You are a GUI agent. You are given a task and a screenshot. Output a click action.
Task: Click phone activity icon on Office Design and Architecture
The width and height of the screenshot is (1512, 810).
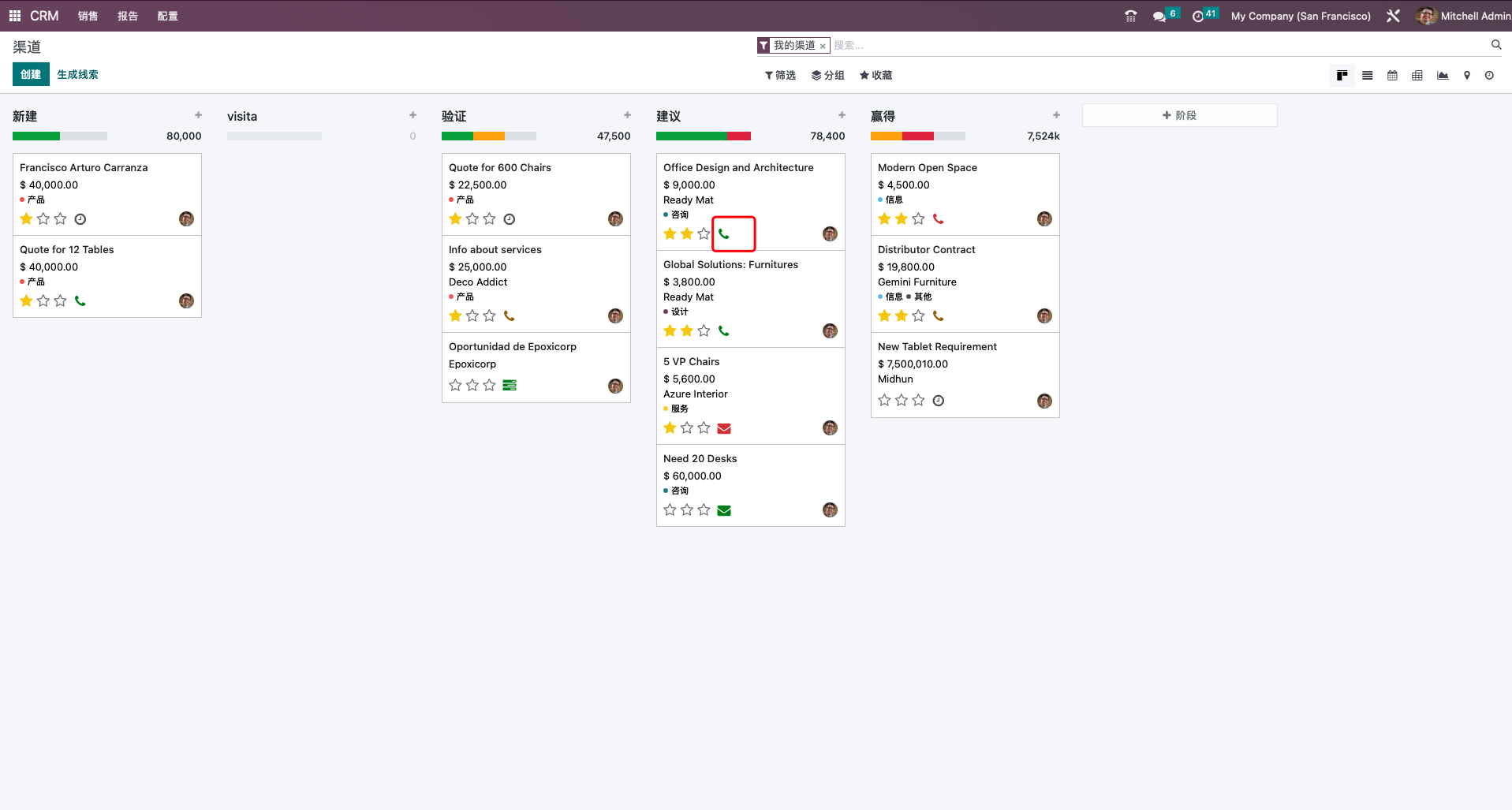click(x=724, y=234)
